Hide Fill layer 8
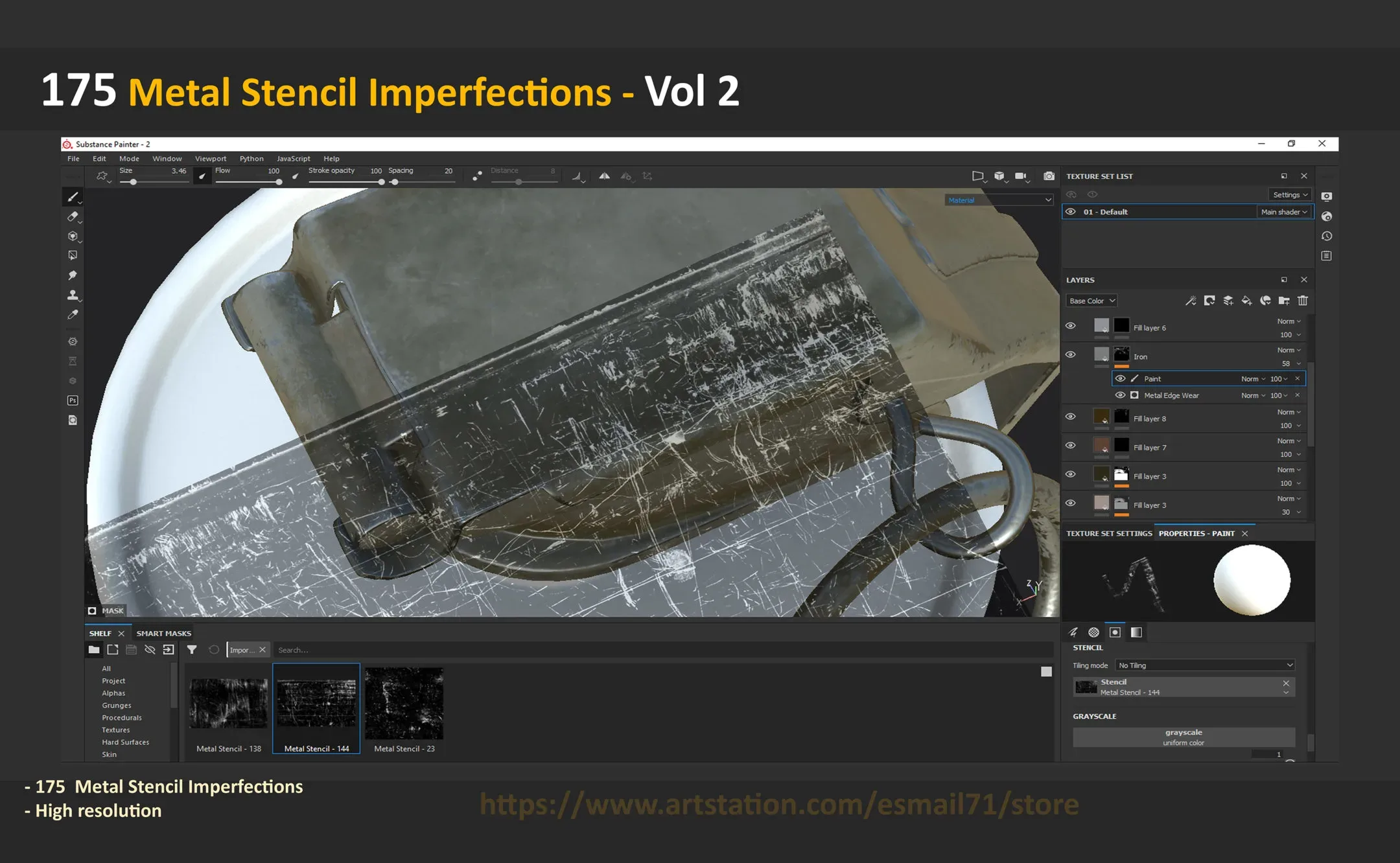Image resolution: width=1400 pixels, height=863 pixels. pos(1071,417)
